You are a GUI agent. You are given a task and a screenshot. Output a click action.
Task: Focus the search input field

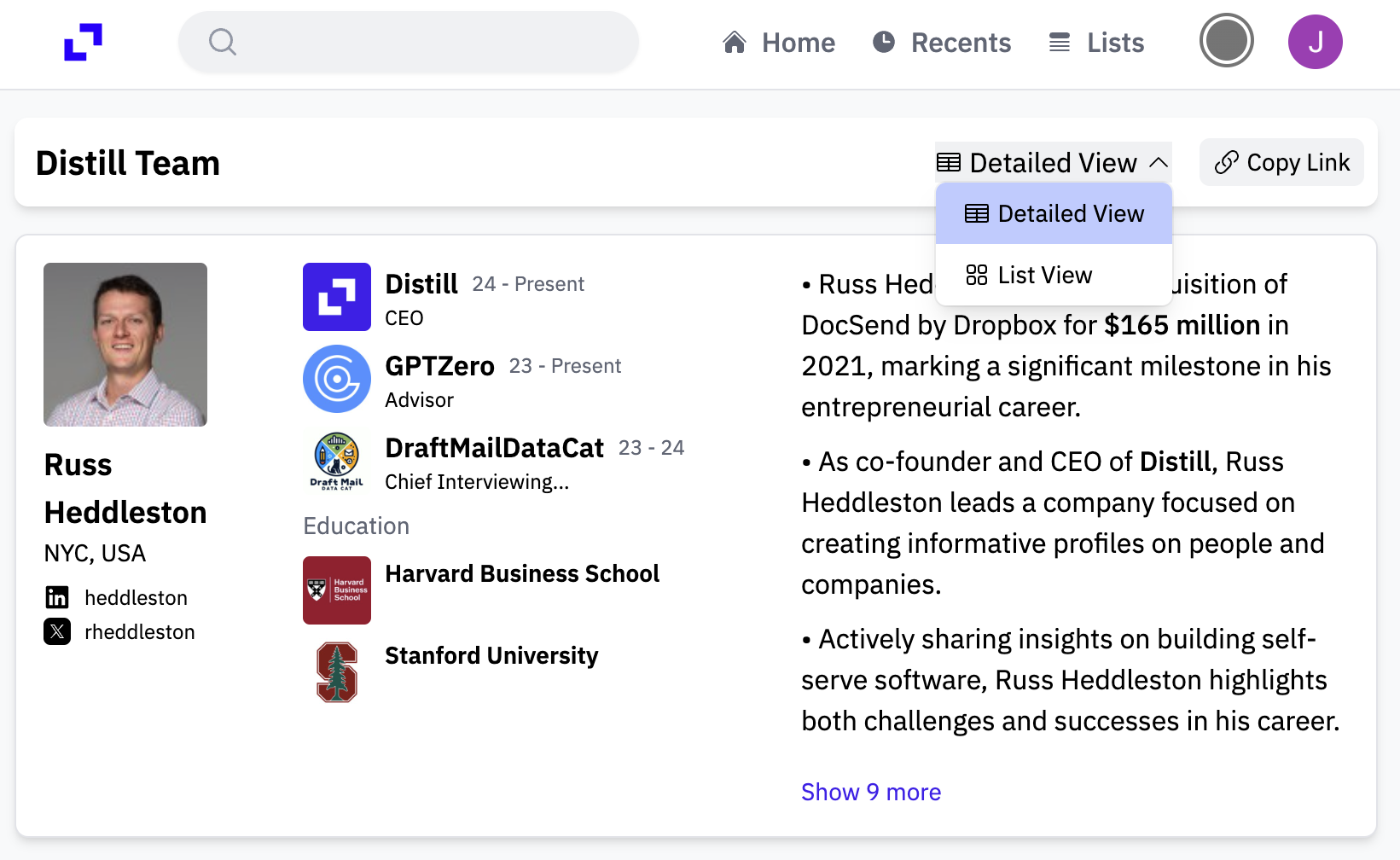tap(409, 42)
